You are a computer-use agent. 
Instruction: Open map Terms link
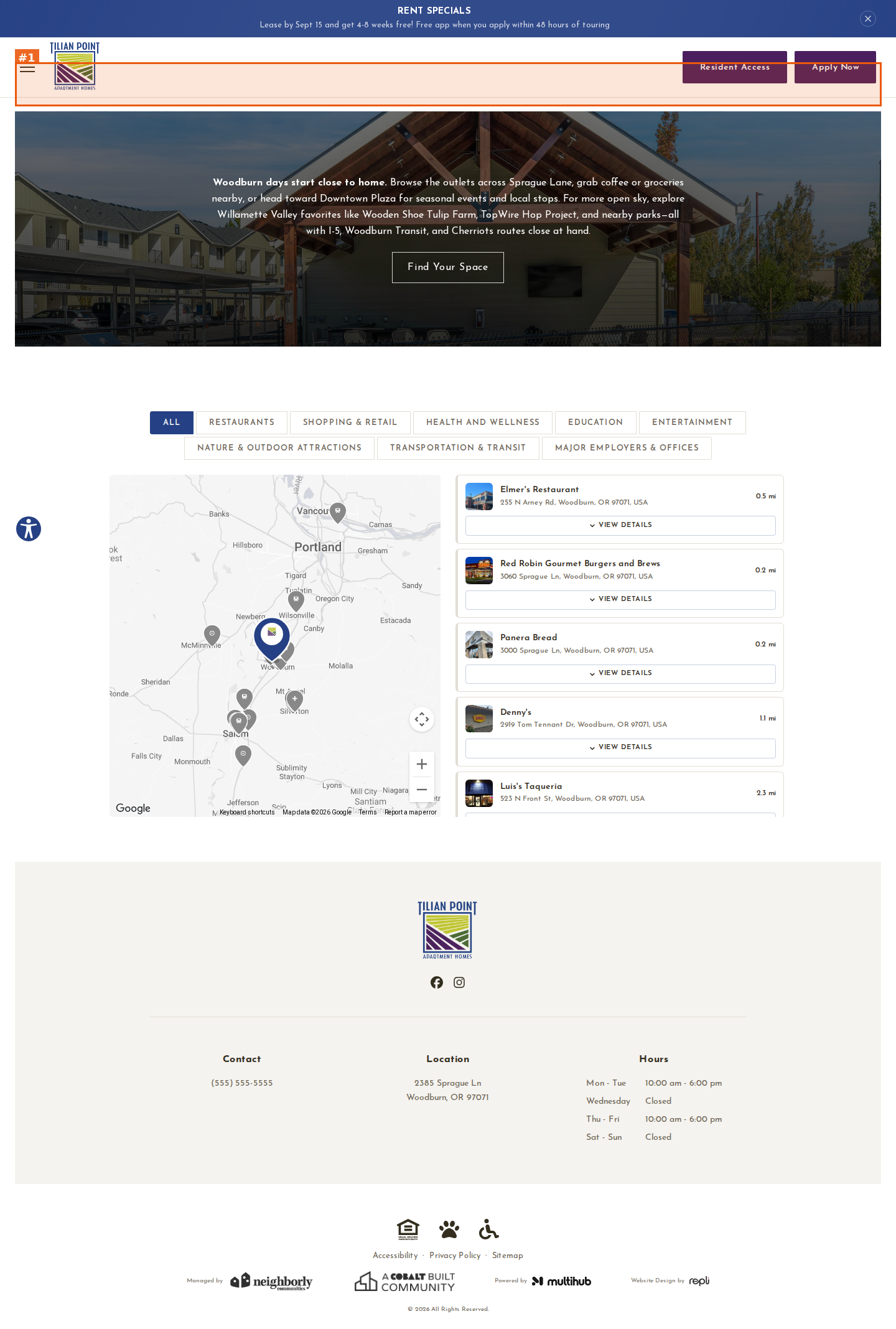(x=368, y=813)
